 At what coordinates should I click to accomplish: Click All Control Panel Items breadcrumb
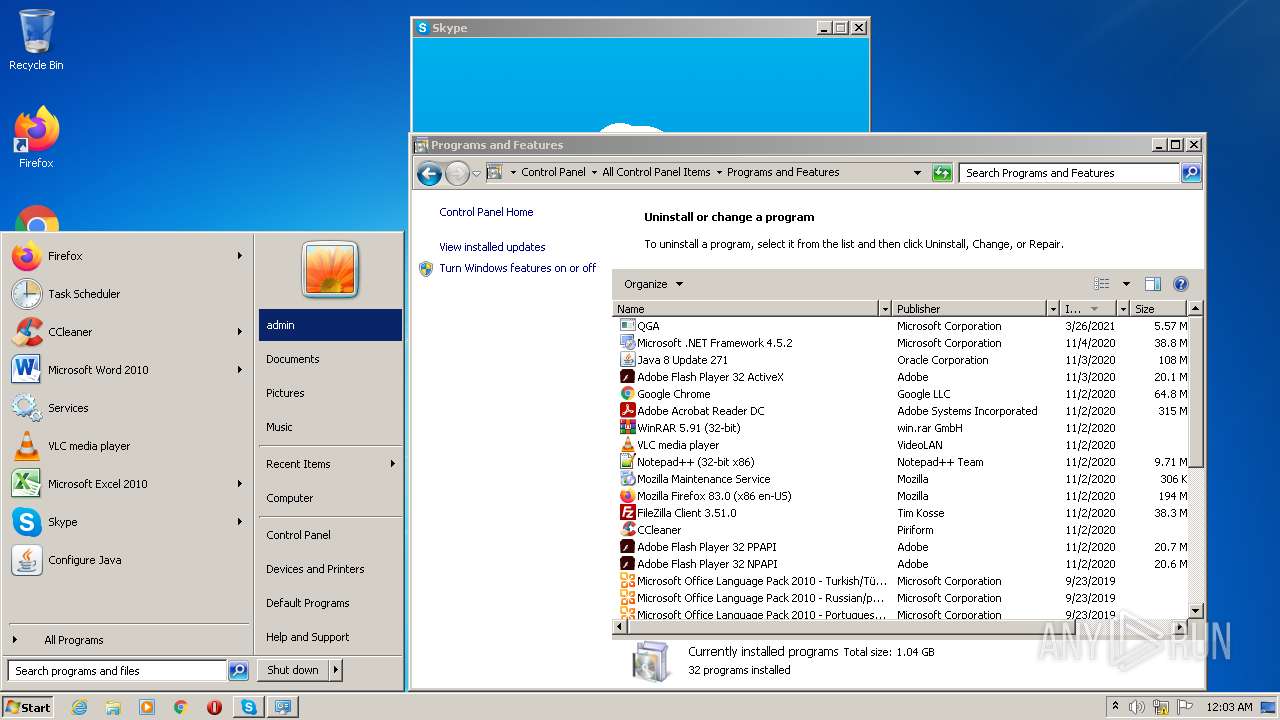(656, 172)
